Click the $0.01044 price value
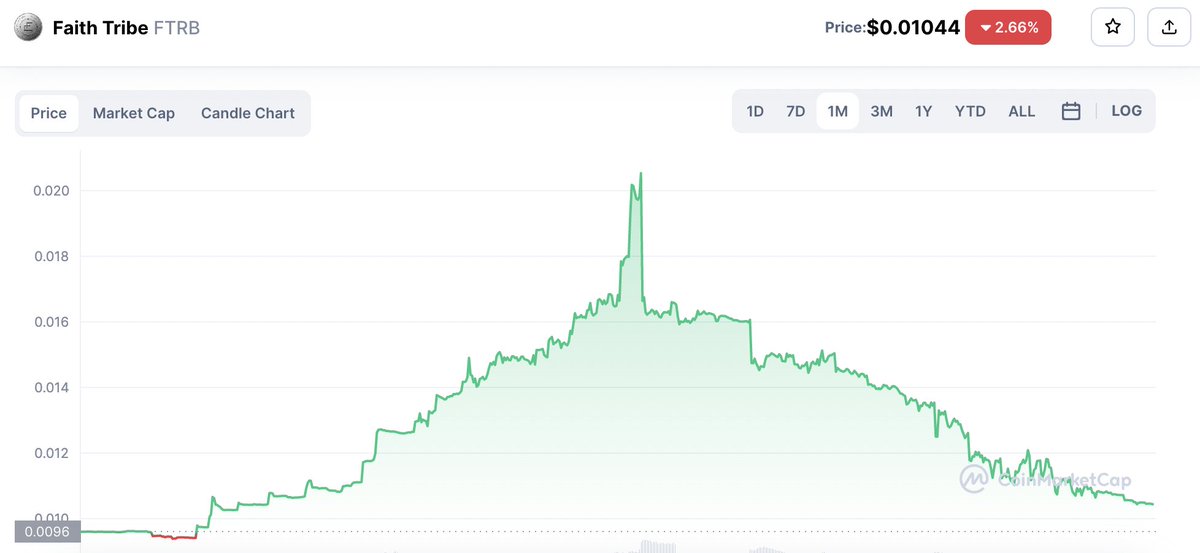The width and height of the screenshot is (1200, 553). coord(913,28)
